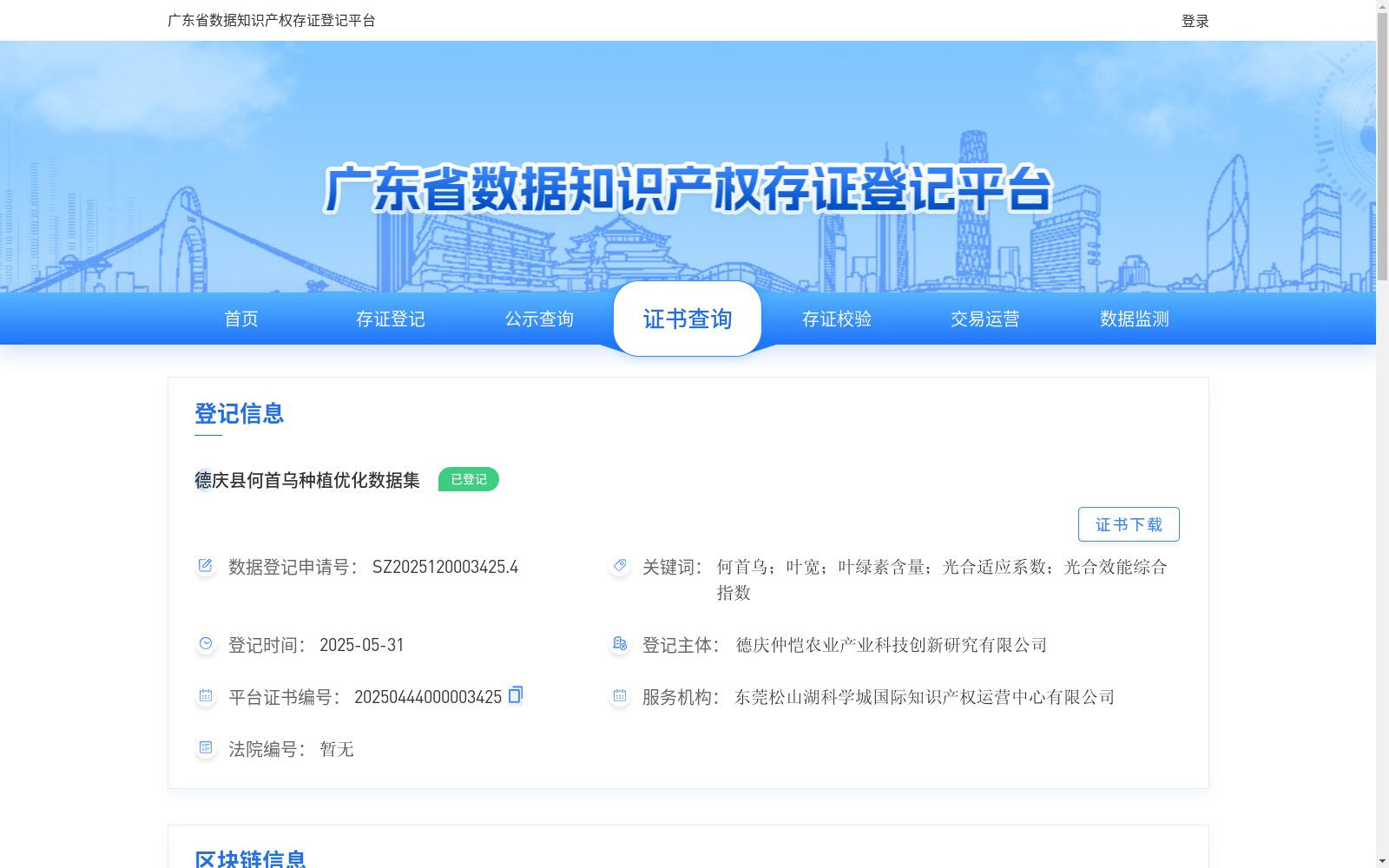Screen dimensions: 1389x868
Task: Click the organization icon beside 登记主体
Action: click(620, 644)
